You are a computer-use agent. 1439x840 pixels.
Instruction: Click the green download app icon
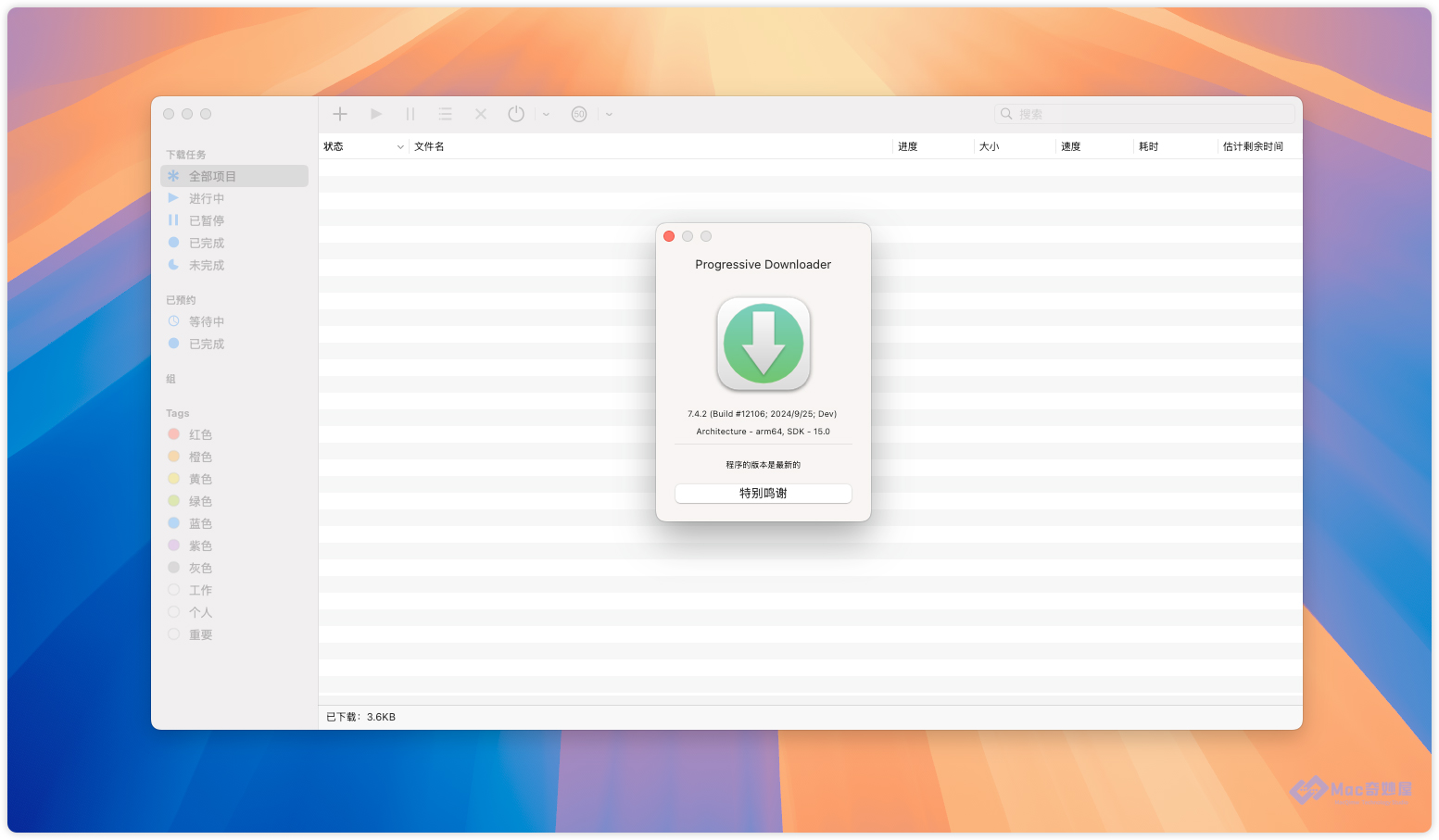pyautogui.click(x=764, y=344)
